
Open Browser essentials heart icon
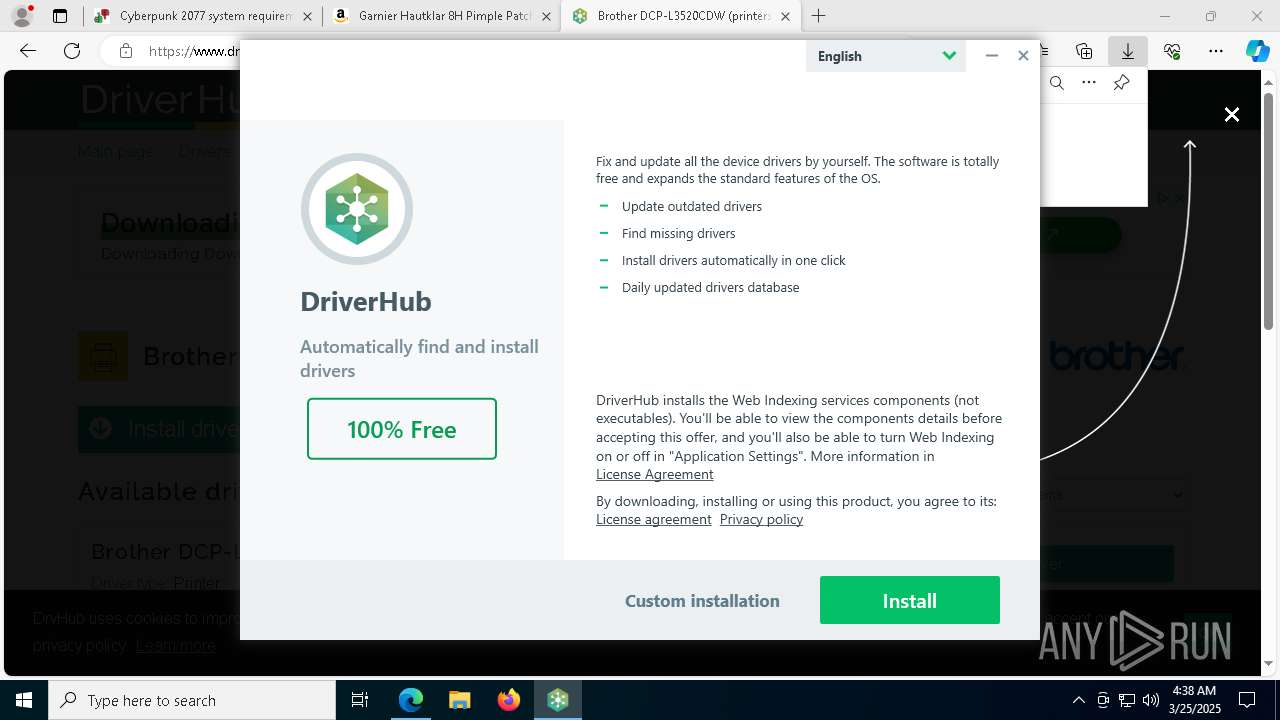pyautogui.click(x=1172, y=51)
